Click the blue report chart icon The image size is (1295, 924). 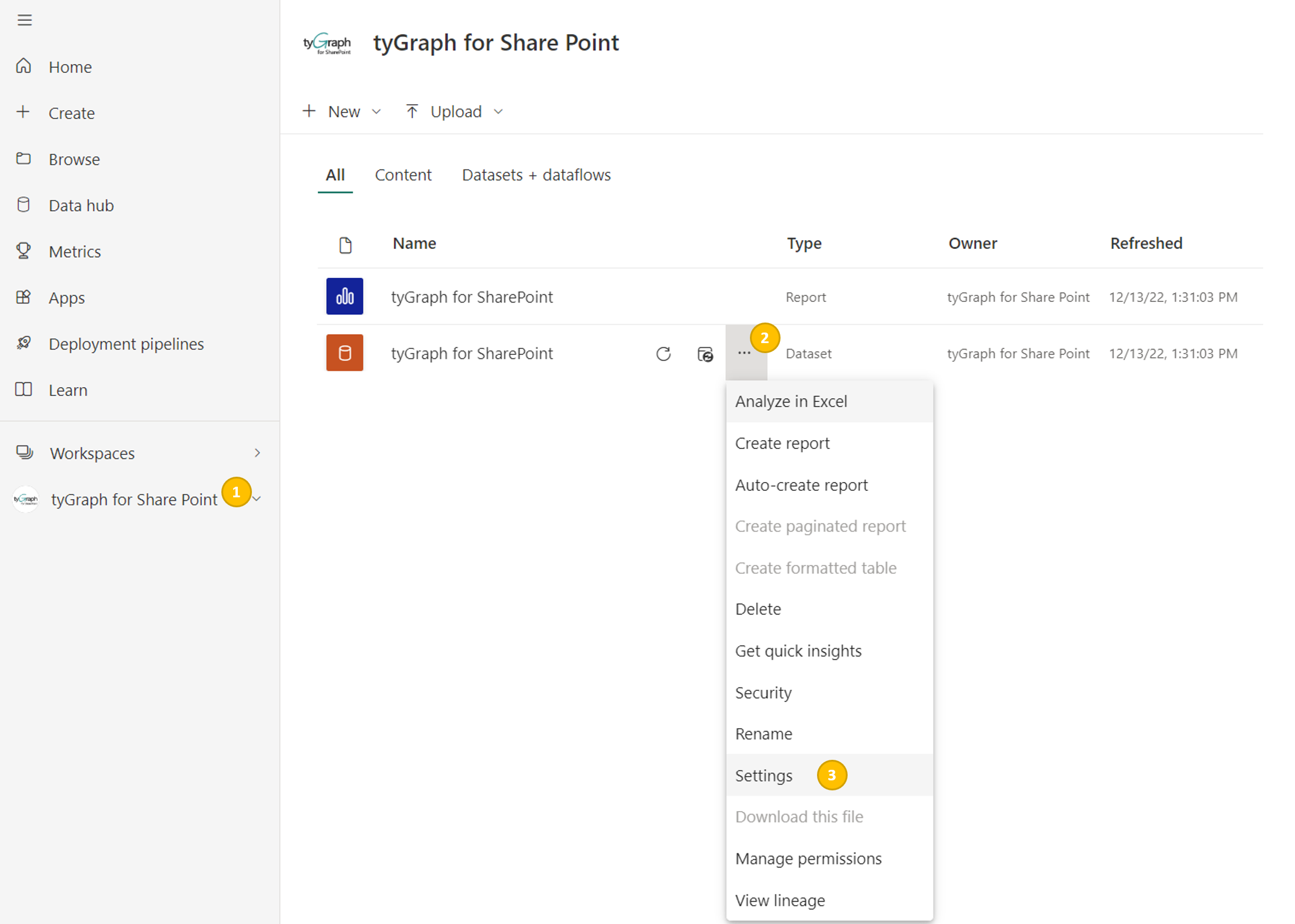pos(344,297)
